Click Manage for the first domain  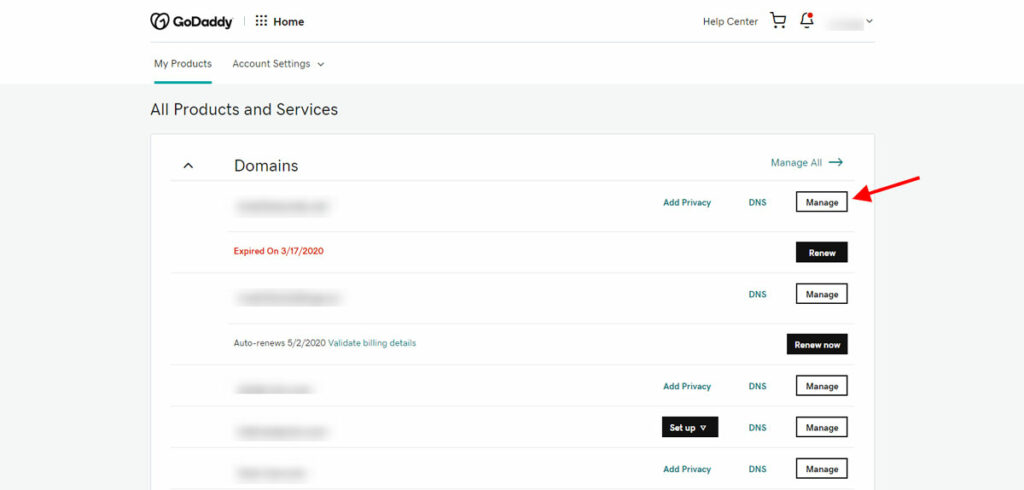tap(822, 202)
